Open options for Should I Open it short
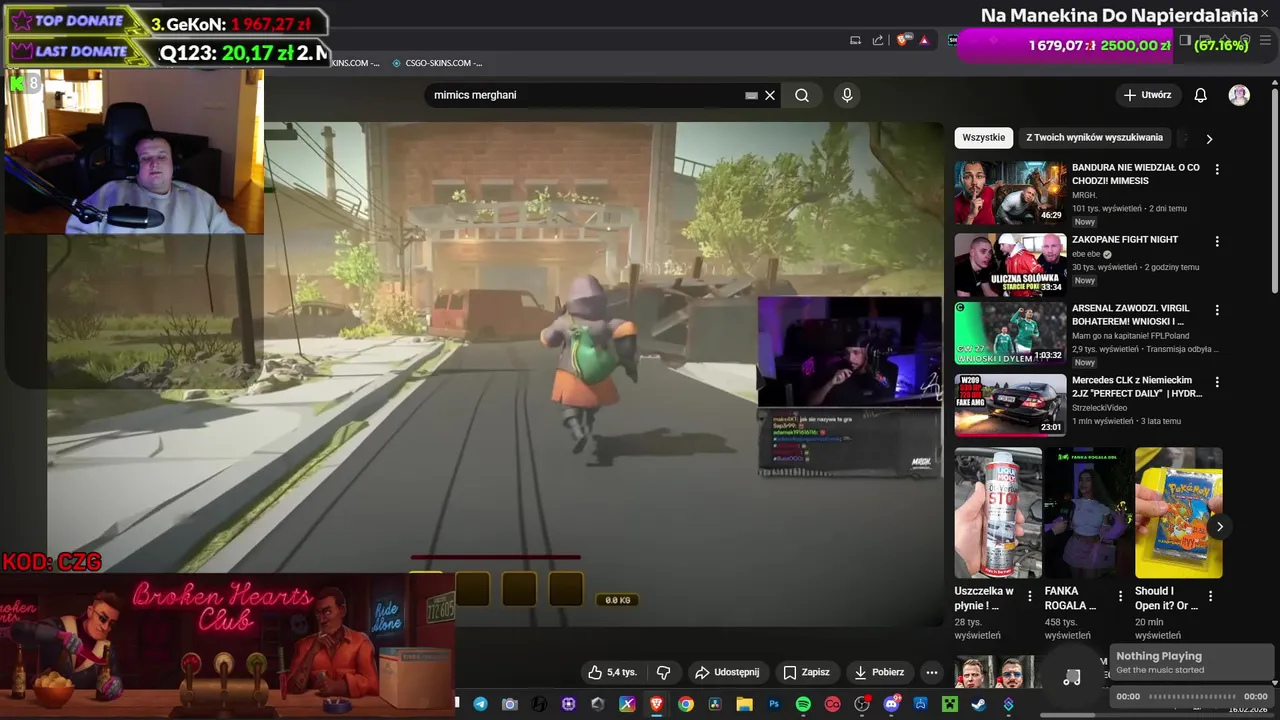Image resolution: width=1280 pixels, height=720 pixels. point(1210,596)
